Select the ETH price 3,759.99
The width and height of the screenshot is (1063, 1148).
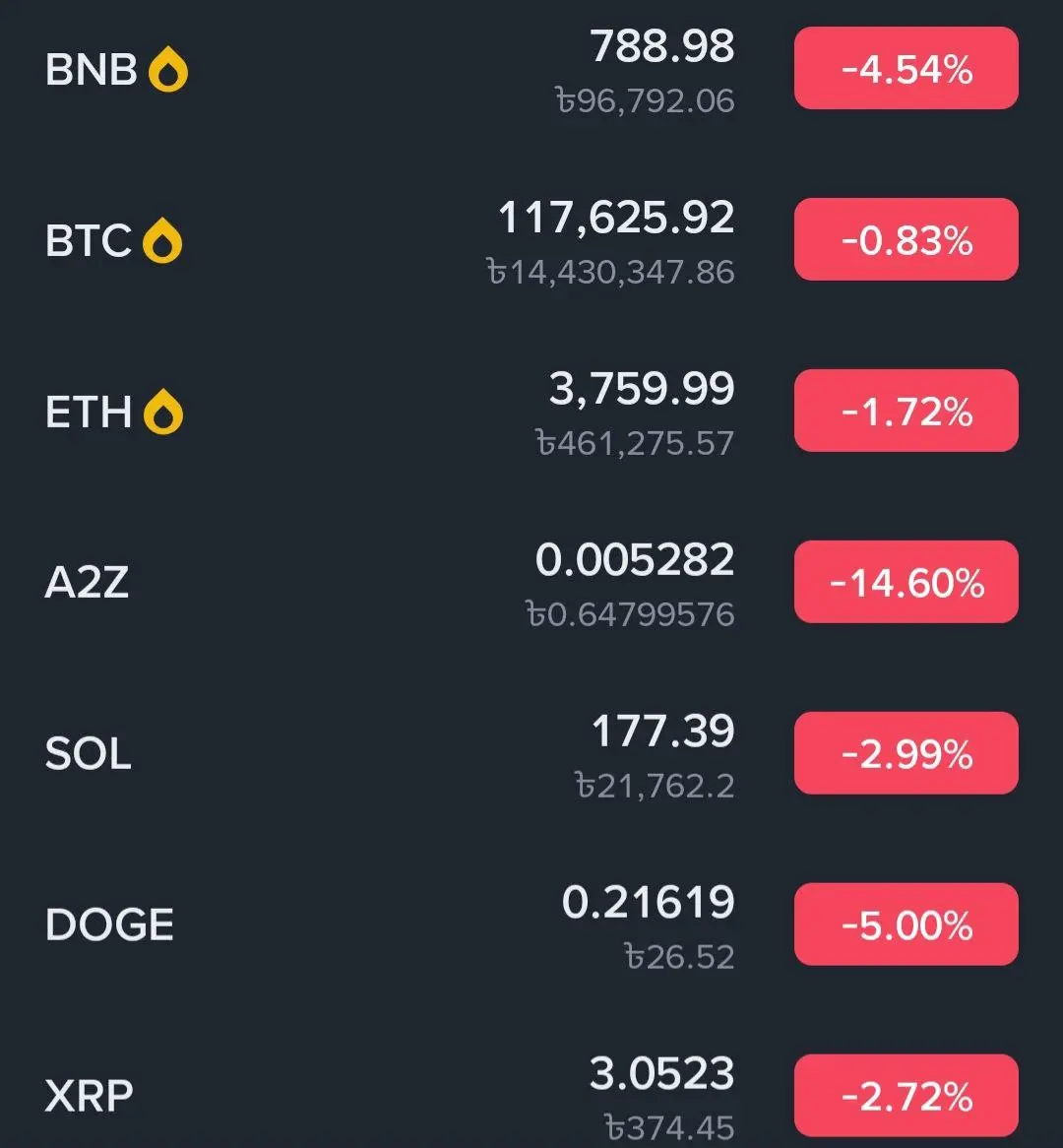coord(642,390)
